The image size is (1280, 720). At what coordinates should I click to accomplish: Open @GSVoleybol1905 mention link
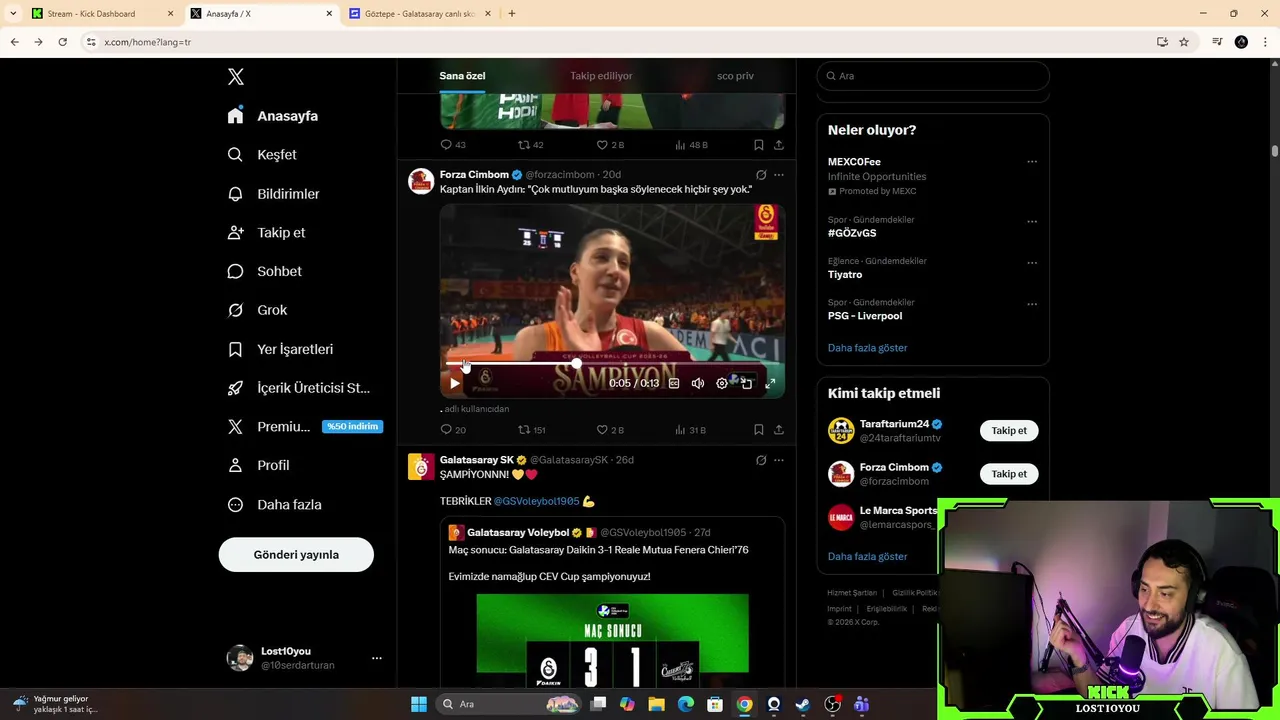pos(536,502)
